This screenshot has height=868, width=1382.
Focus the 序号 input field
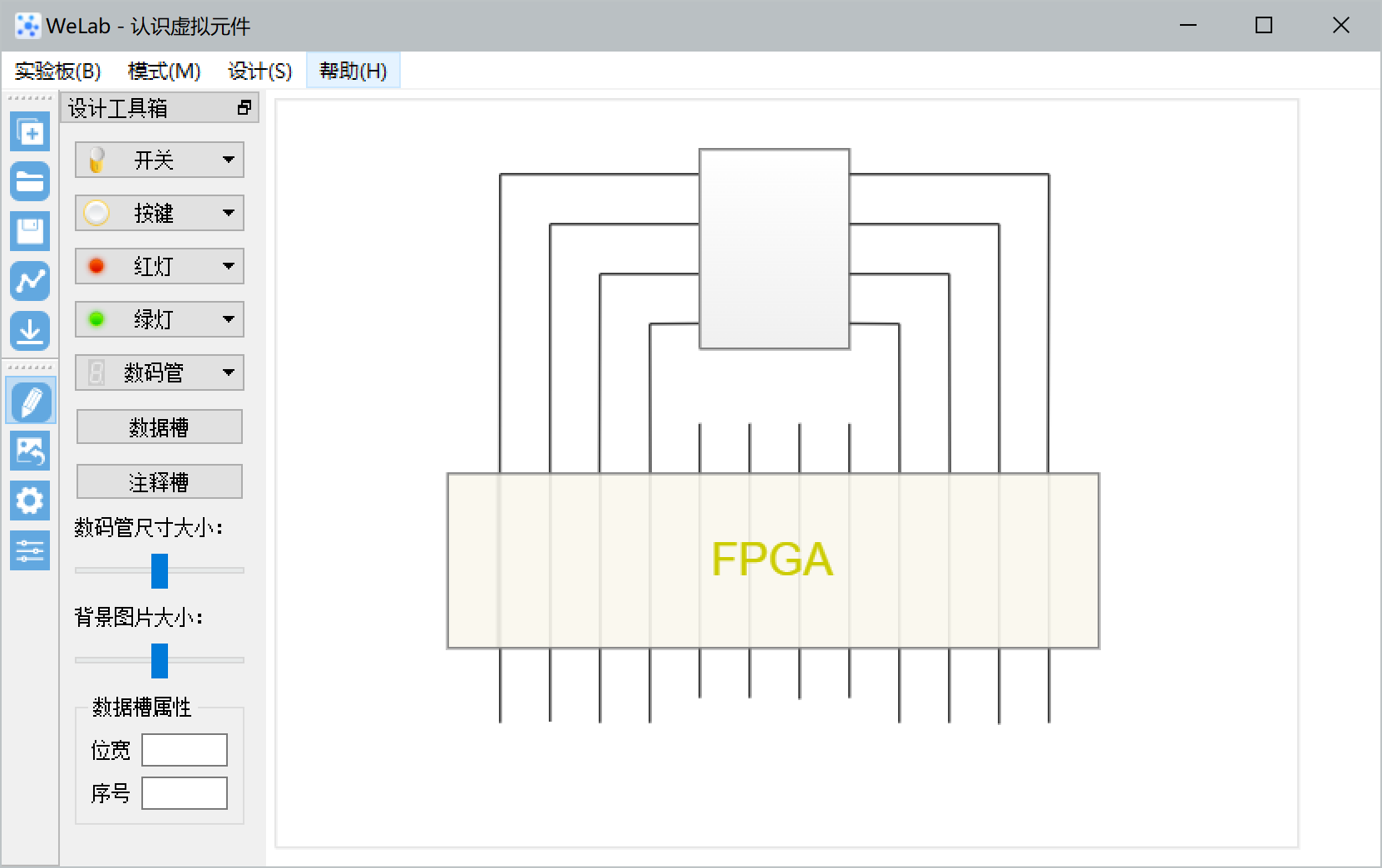pyautogui.click(x=185, y=793)
